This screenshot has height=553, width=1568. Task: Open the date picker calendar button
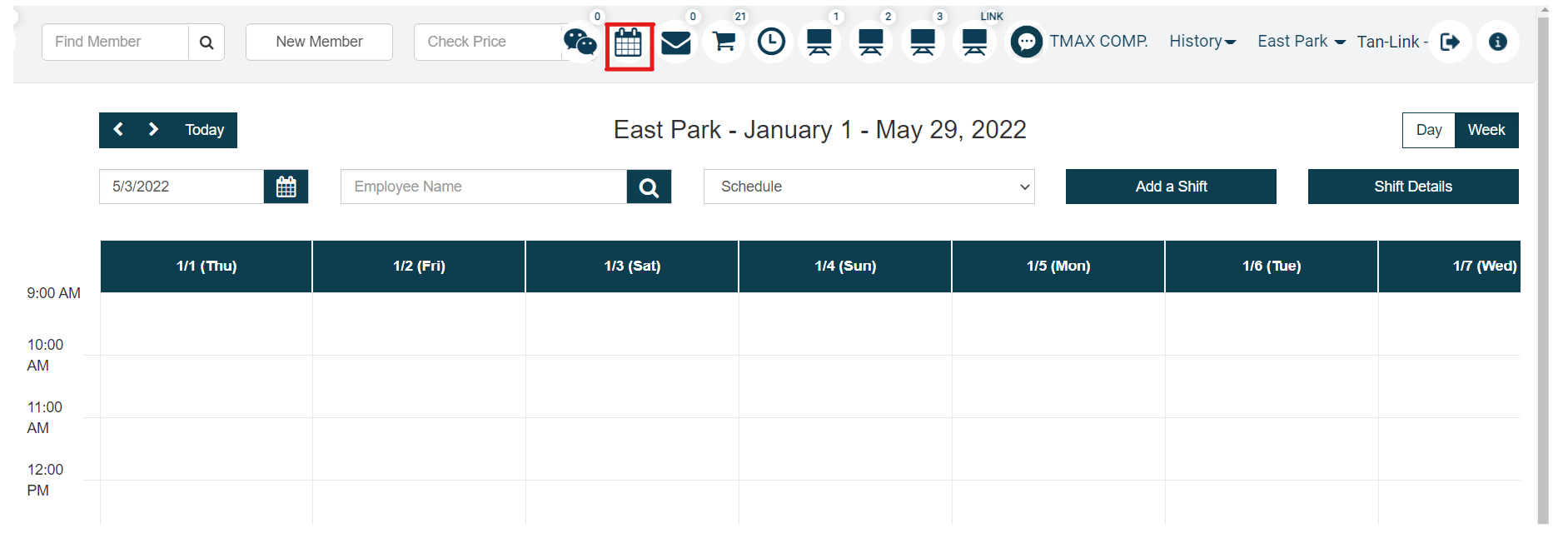click(286, 187)
